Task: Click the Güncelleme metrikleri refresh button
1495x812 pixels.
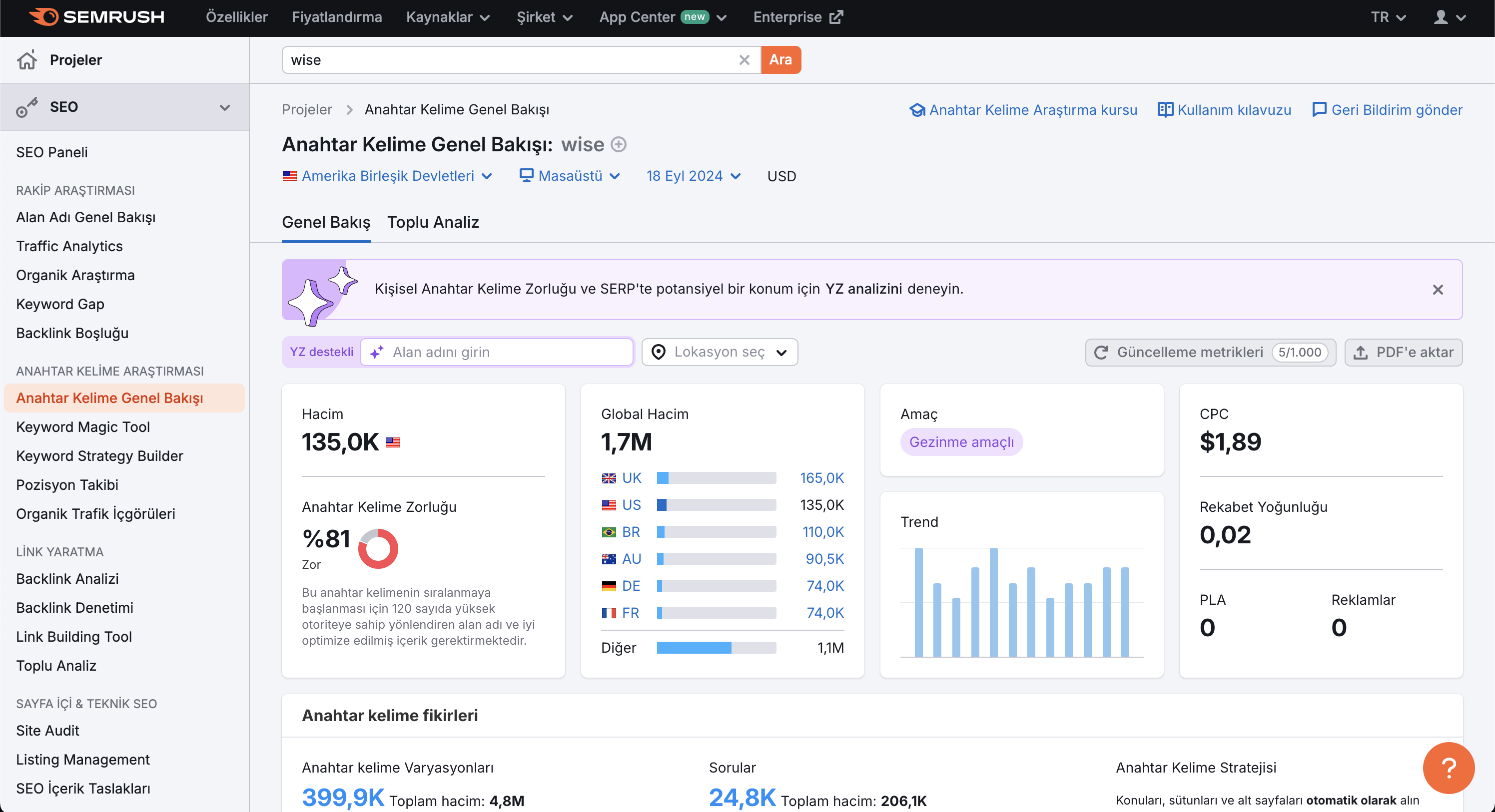Action: pos(1211,352)
